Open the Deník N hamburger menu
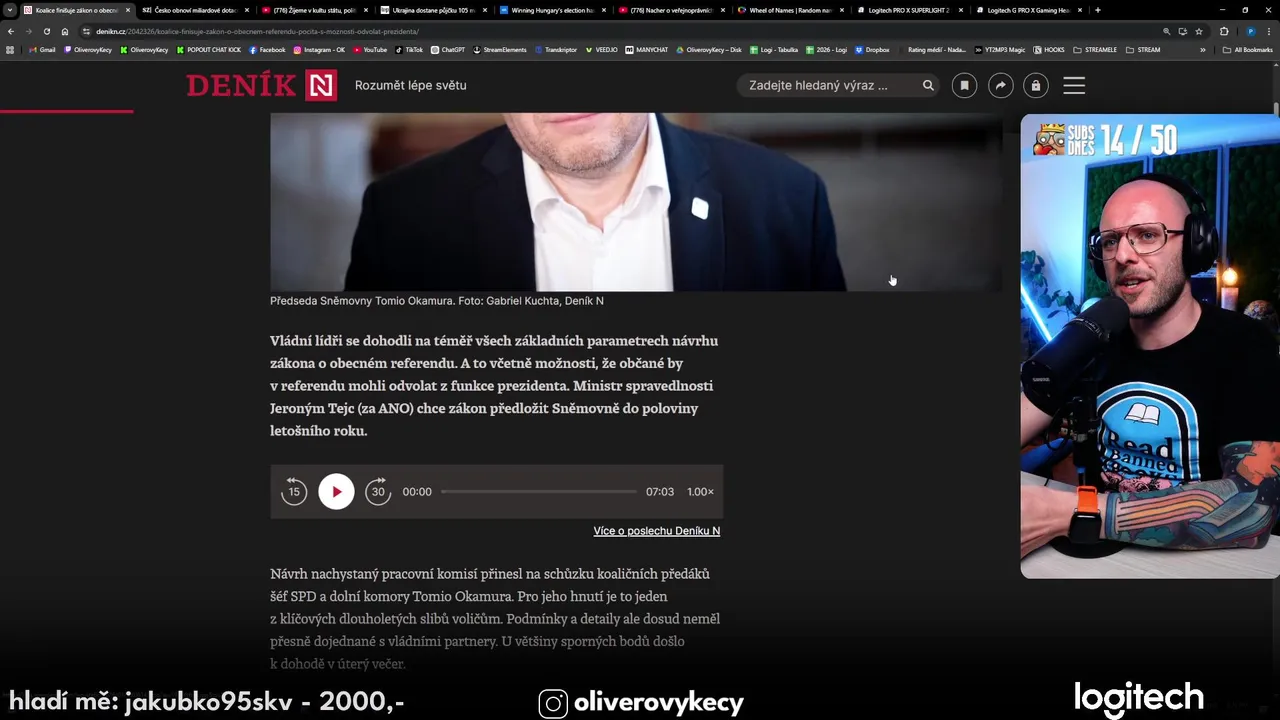 (x=1074, y=86)
